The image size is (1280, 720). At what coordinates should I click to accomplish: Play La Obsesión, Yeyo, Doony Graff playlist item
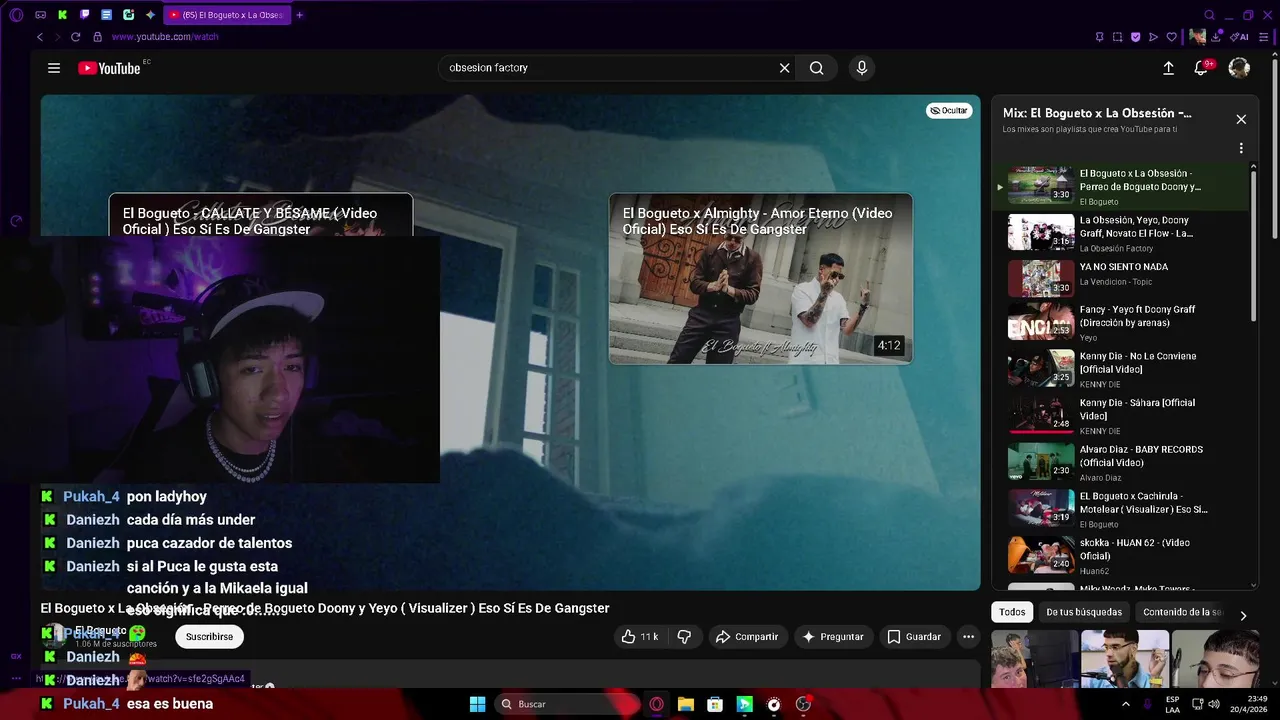point(1121,233)
